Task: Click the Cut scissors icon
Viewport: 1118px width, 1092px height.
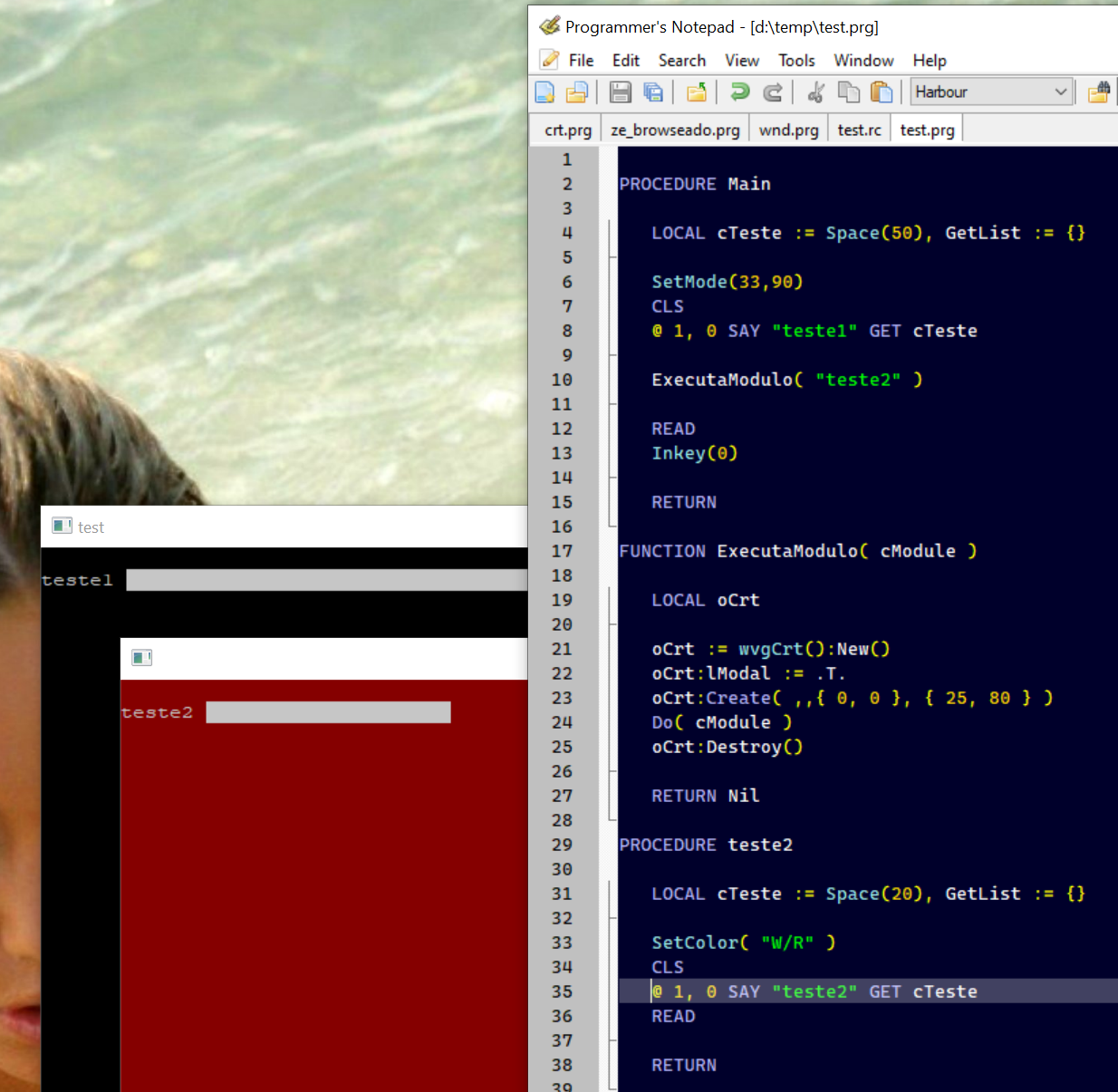Action: (x=815, y=92)
